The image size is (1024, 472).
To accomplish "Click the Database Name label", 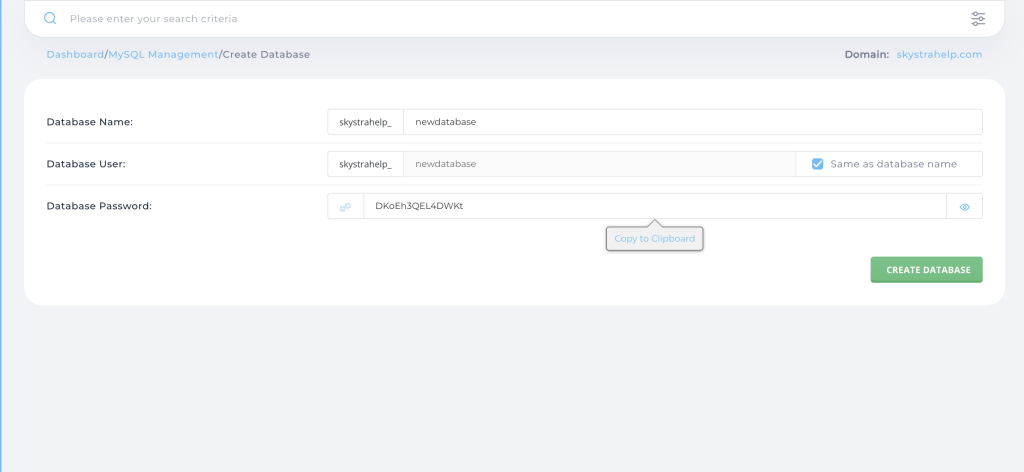I will pyautogui.click(x=90, y=122).
